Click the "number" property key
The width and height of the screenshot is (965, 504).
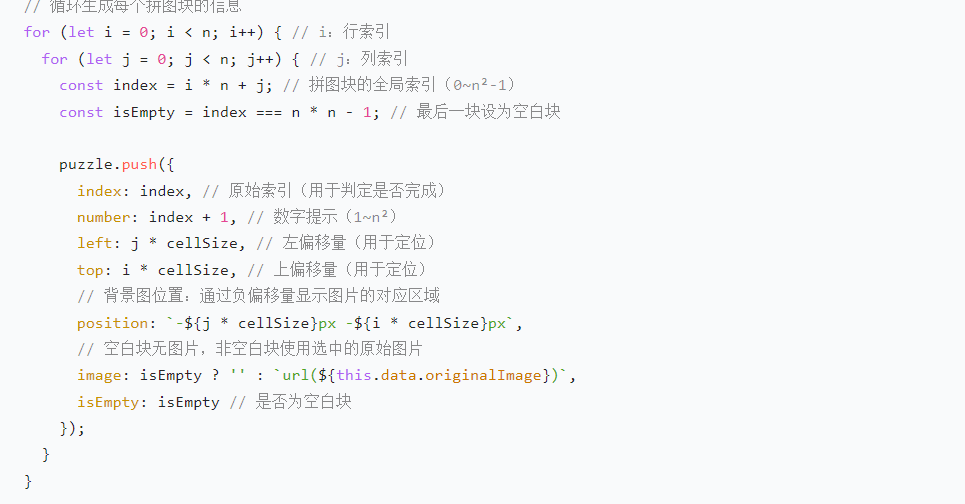pos(103,217)
